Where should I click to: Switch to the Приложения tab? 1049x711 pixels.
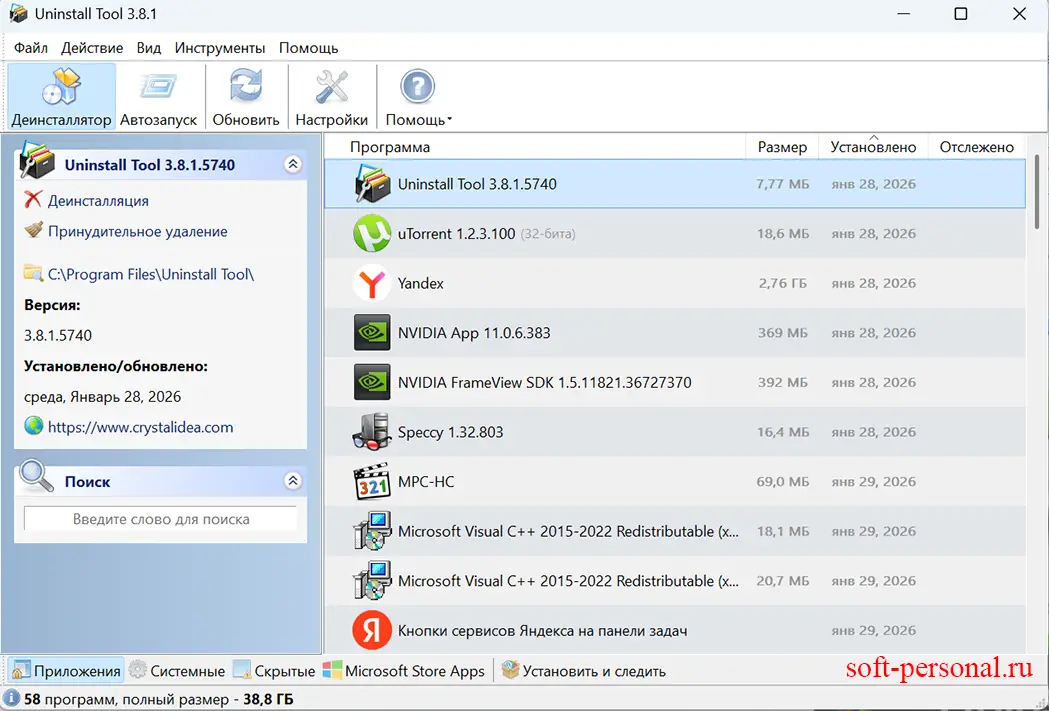(67, 671)
